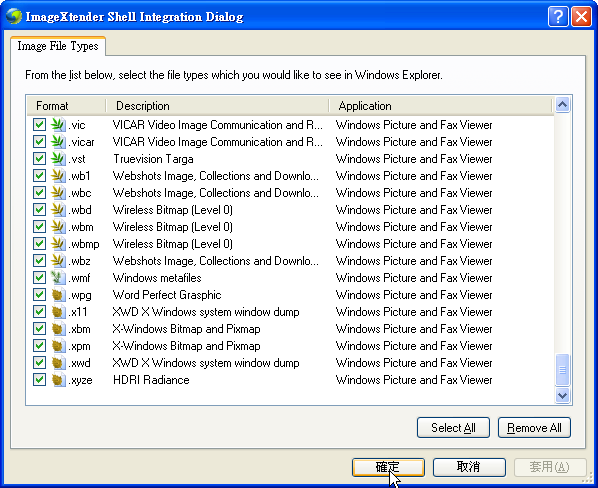Click the .vic file type icon
Screen dimensions: 598x488
58,125
